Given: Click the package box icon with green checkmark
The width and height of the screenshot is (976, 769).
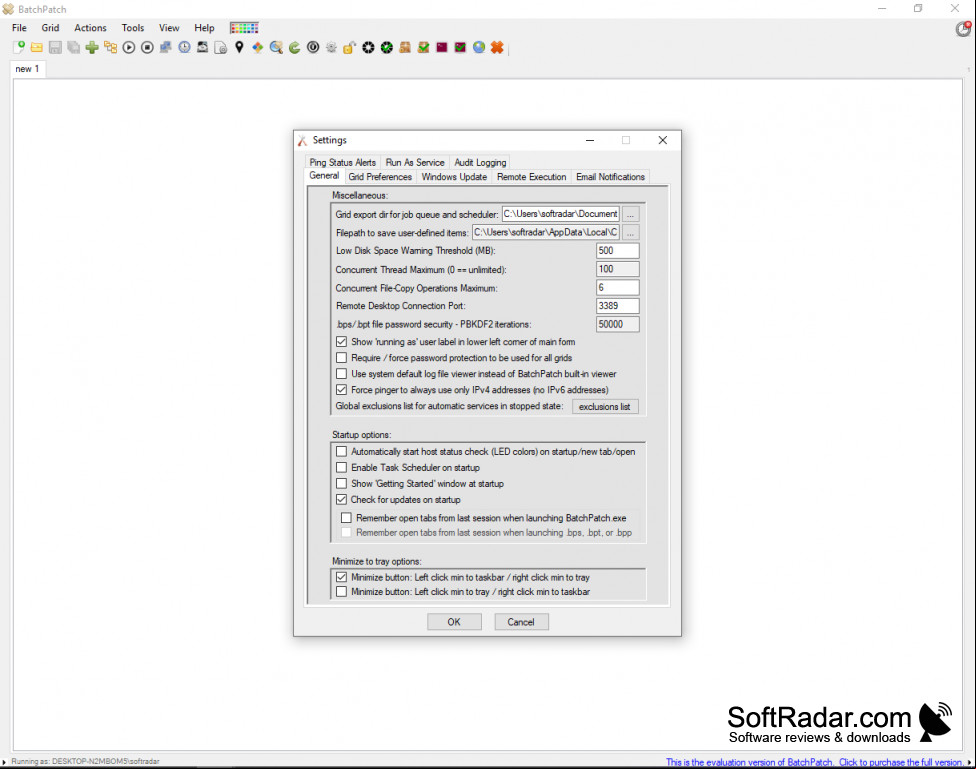Looking at the screenshot, I should 423,47.
